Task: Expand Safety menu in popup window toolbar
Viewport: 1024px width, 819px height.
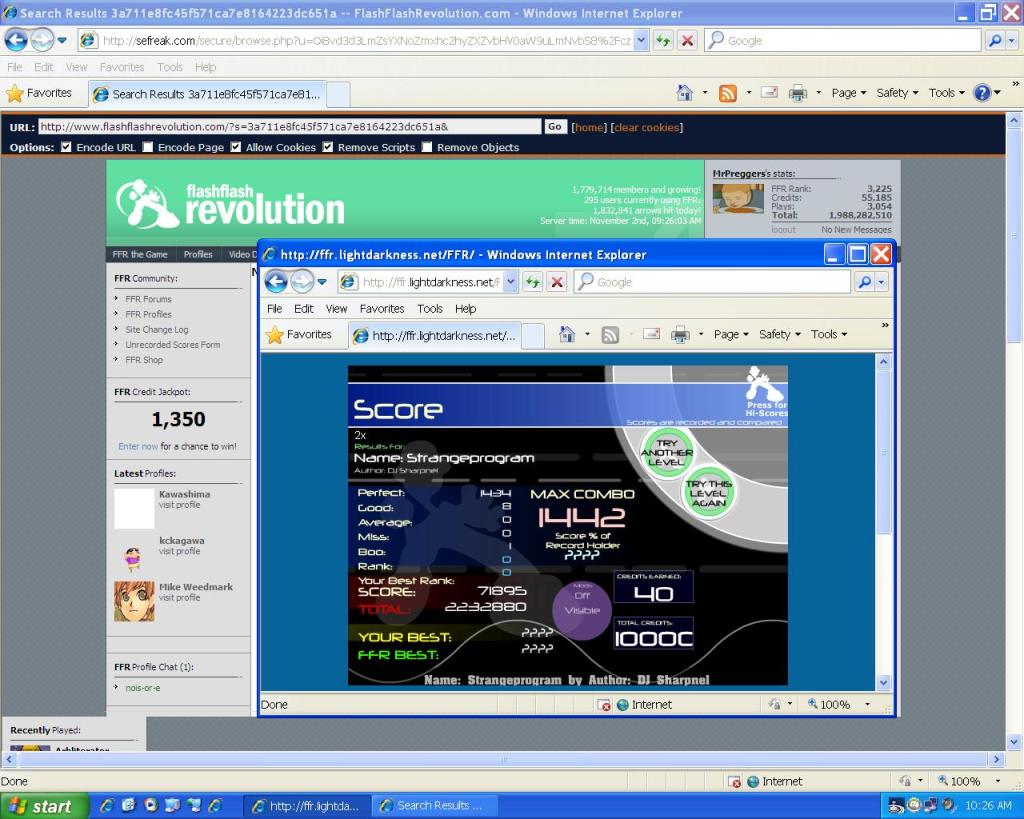Action: pyautogui.click(x=780, y=334)
